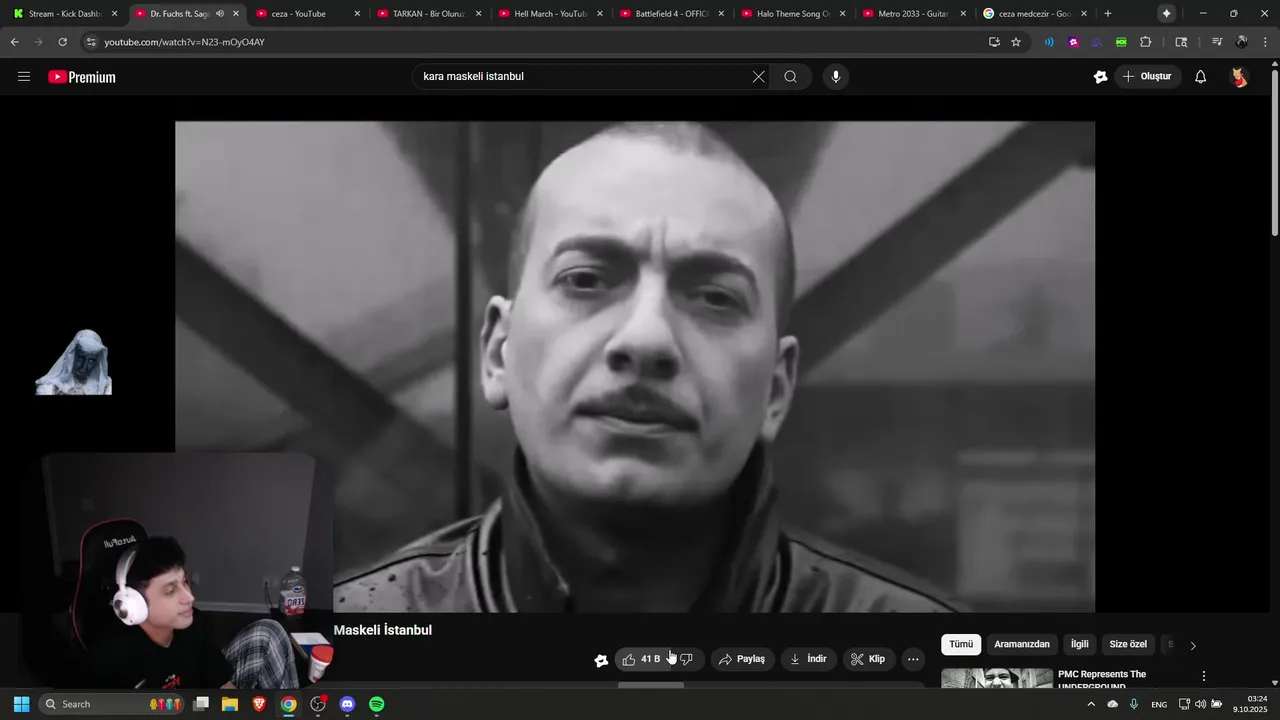Click the sparkle icon beside Oluştur

[1100, 77]
